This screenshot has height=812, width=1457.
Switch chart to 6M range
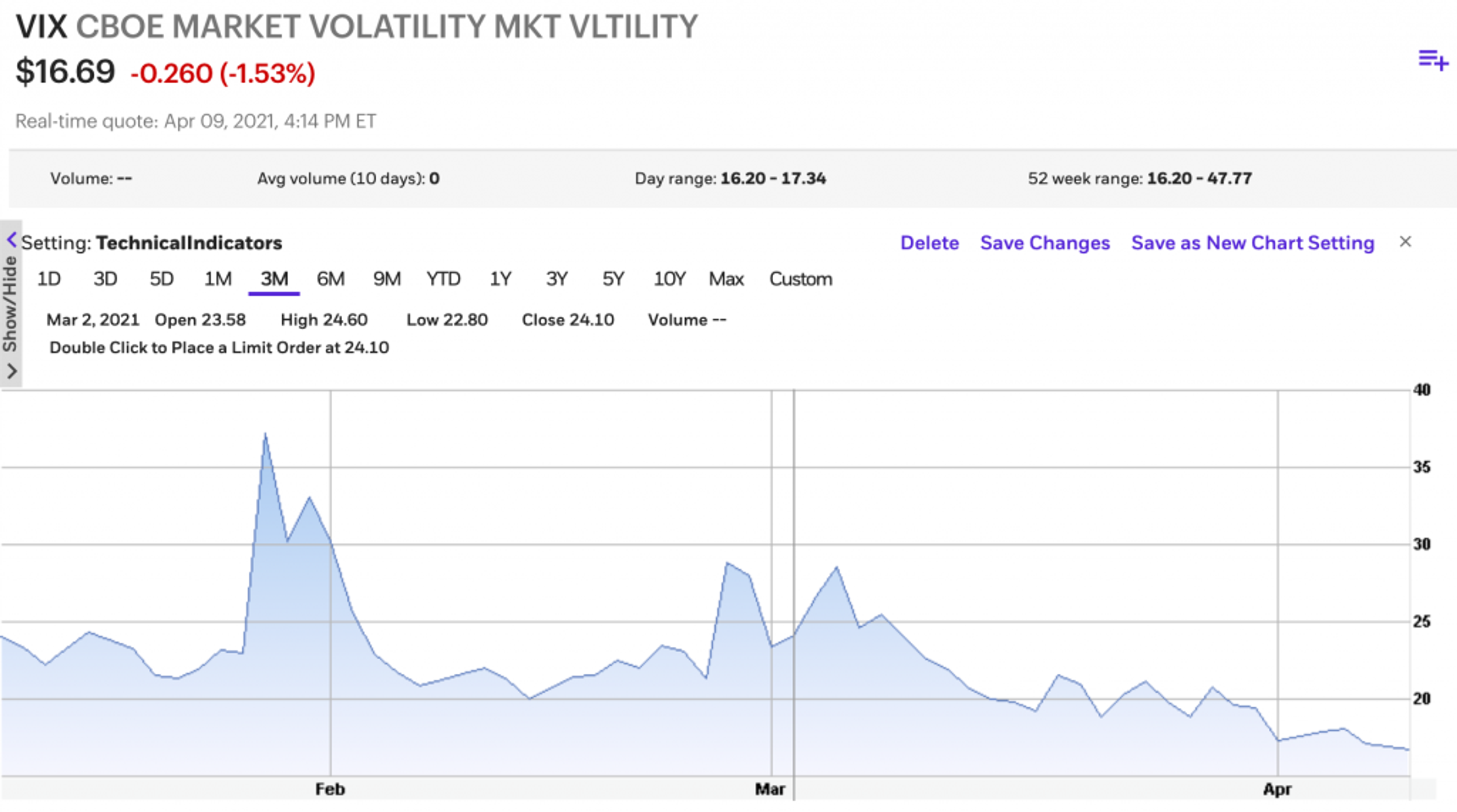coord(330,279)
